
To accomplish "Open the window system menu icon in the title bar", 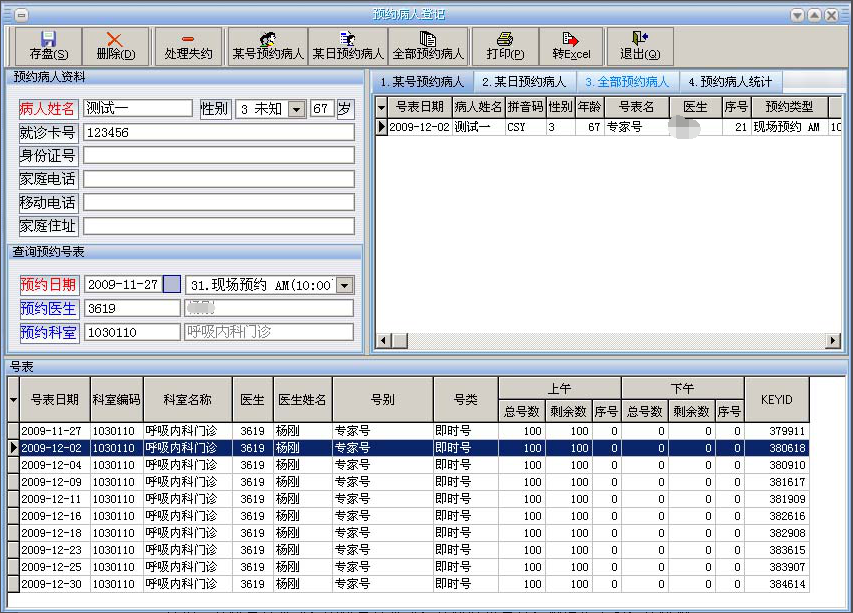I will click(21, 15).
